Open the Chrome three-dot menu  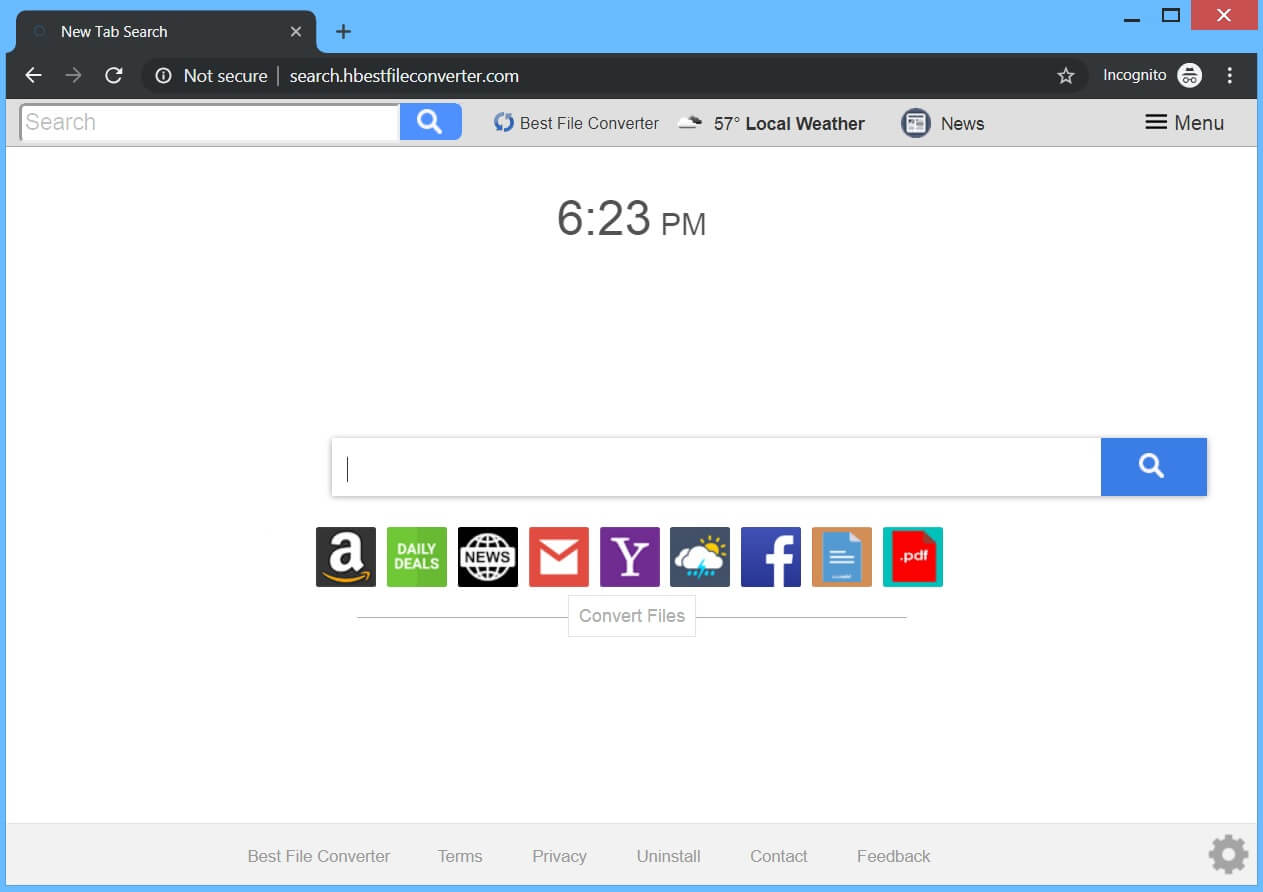click(x=1230, y=75)
